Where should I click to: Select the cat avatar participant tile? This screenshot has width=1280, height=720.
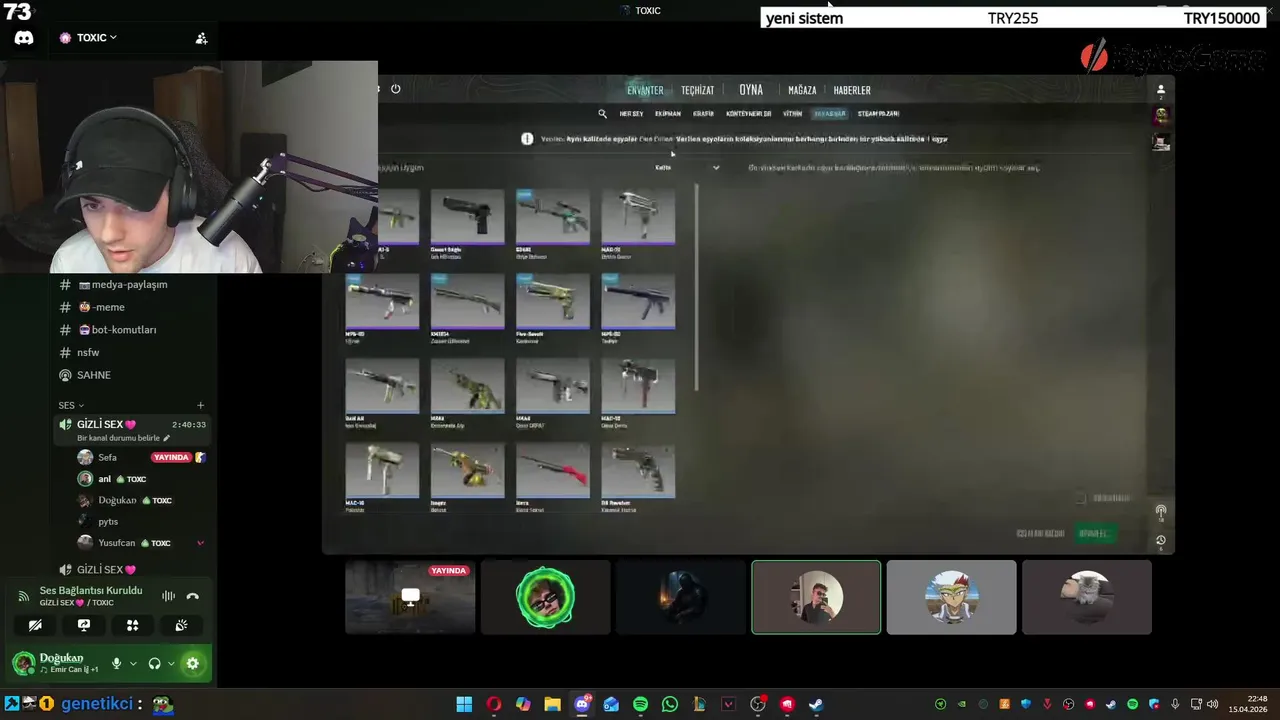(x=1087, y=597)
